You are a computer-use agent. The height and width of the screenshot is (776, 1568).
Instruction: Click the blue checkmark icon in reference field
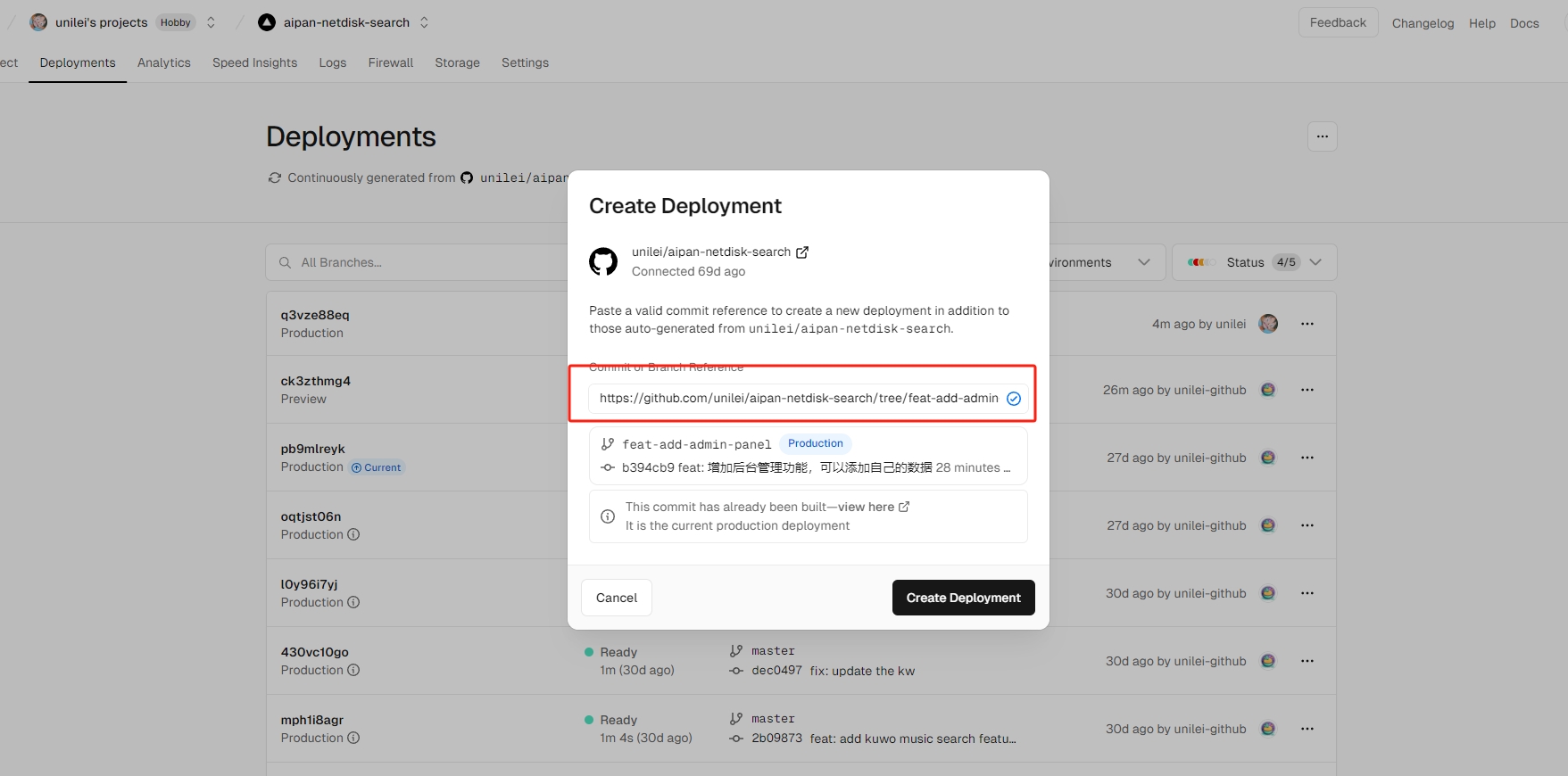tap(1014, 399)
